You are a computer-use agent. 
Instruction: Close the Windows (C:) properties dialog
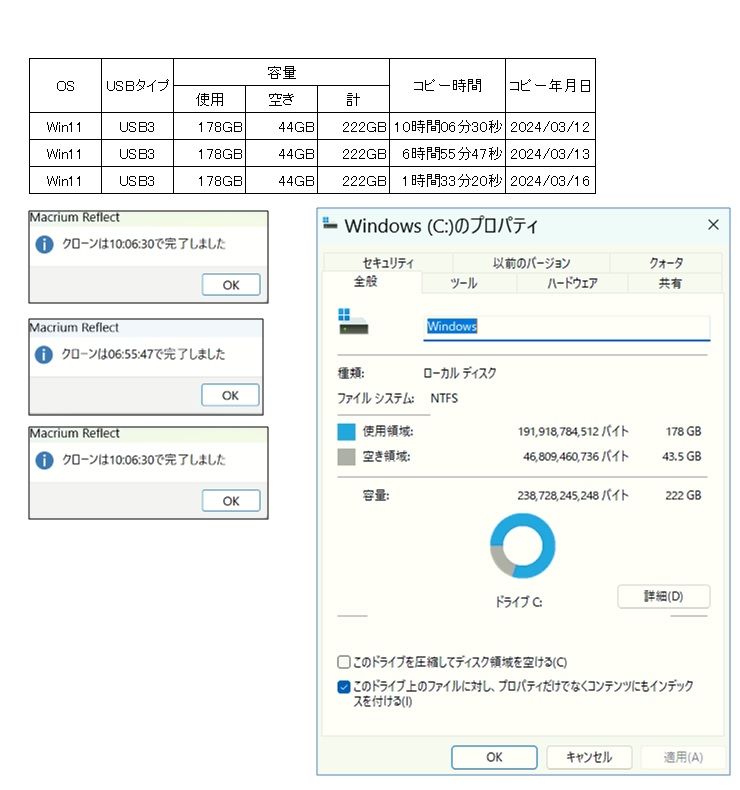[x=713, y=225]
